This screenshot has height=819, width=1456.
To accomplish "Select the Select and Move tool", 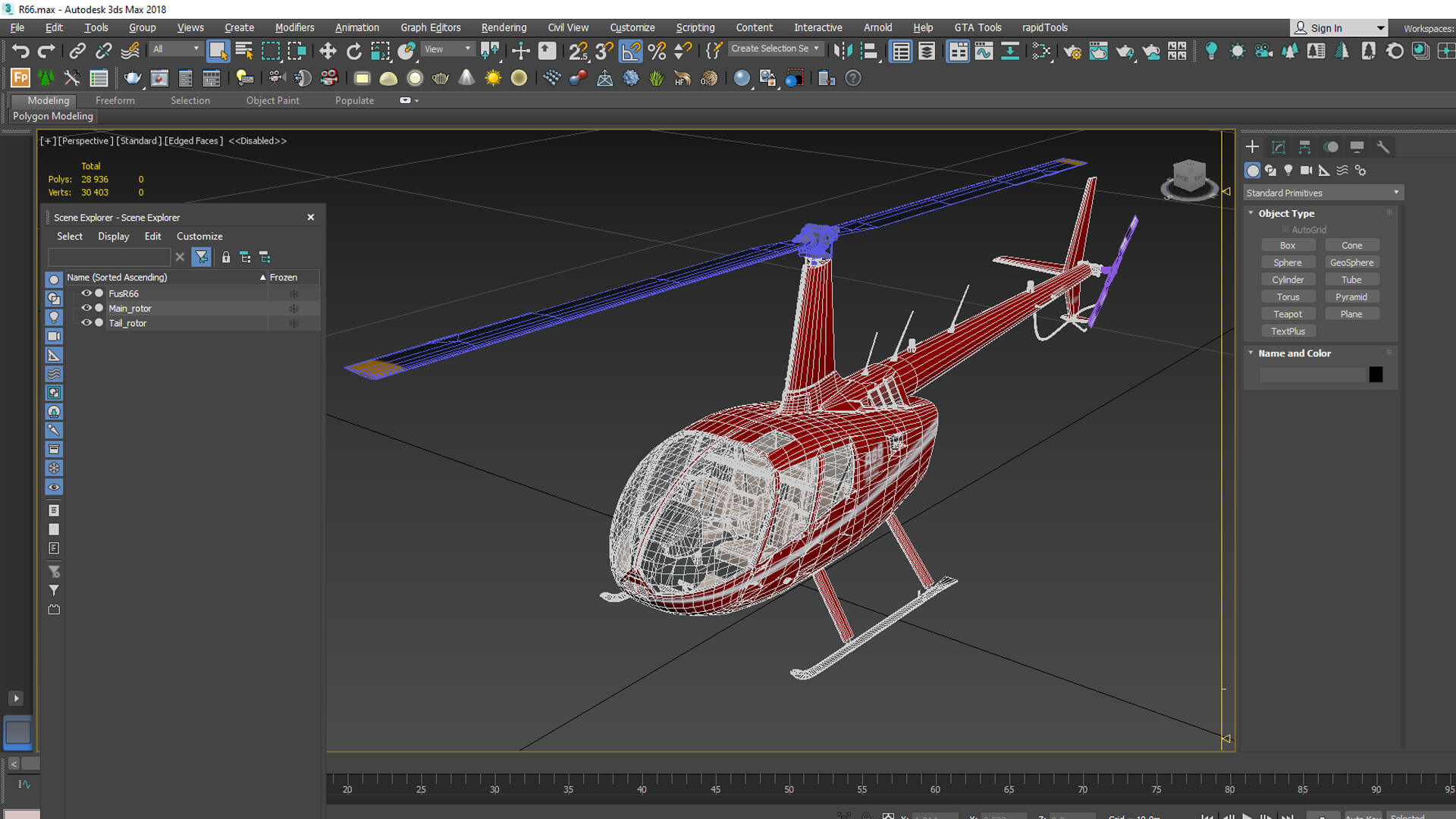I will pos(328,51).
